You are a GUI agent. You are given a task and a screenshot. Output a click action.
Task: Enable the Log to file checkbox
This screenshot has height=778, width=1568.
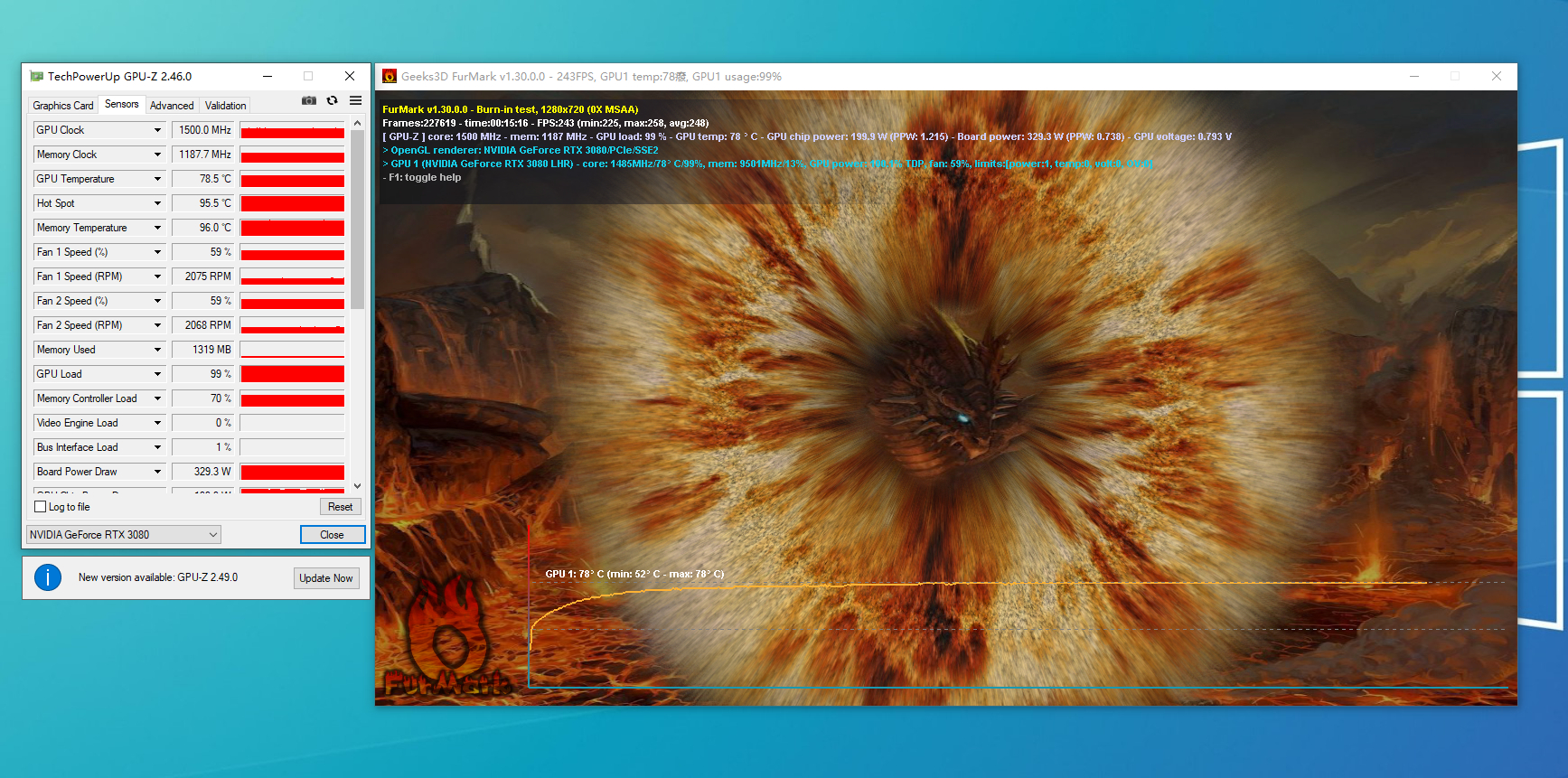[40, 507]
